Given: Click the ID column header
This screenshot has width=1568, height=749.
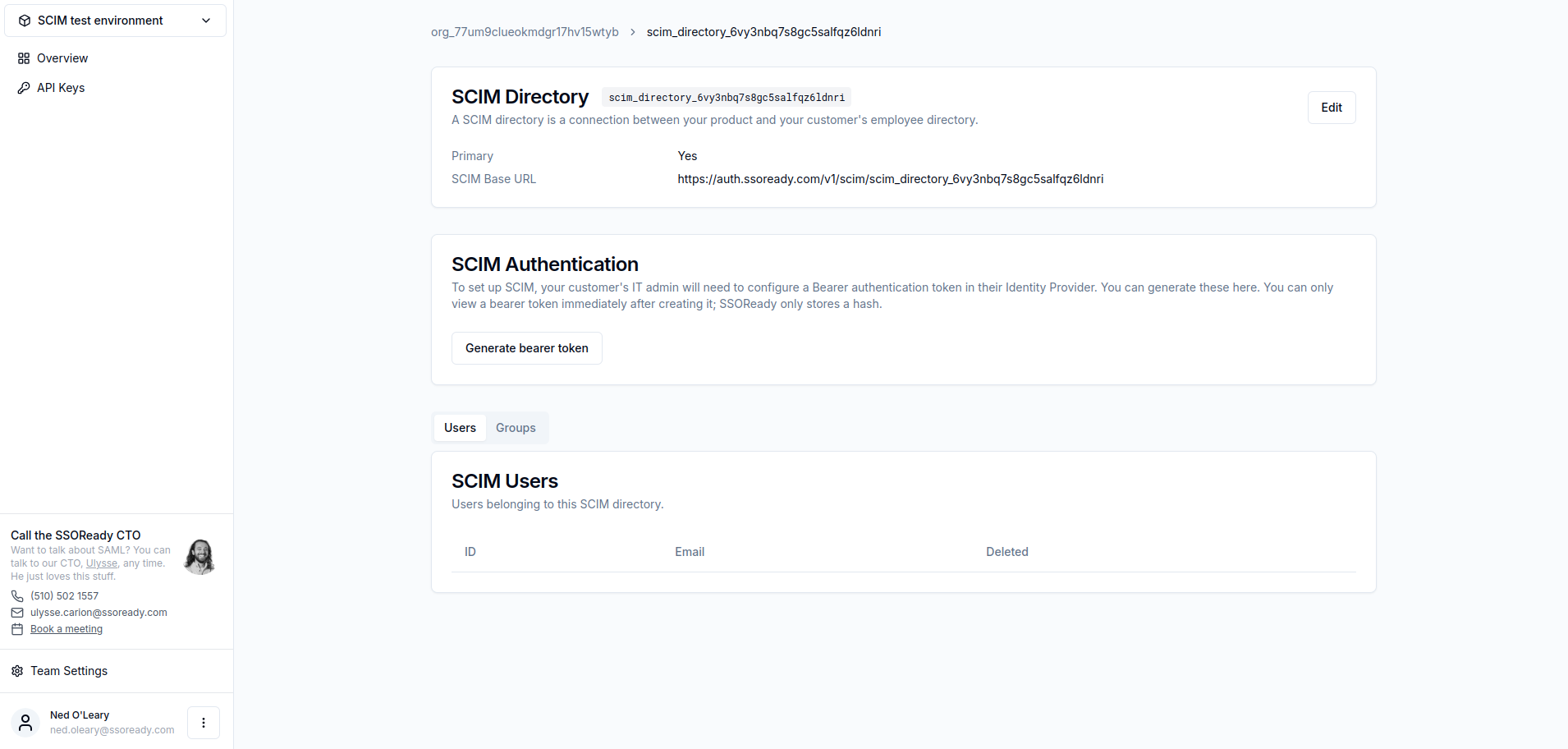Looking at the screenshot, I should click(x=470, y=552).
